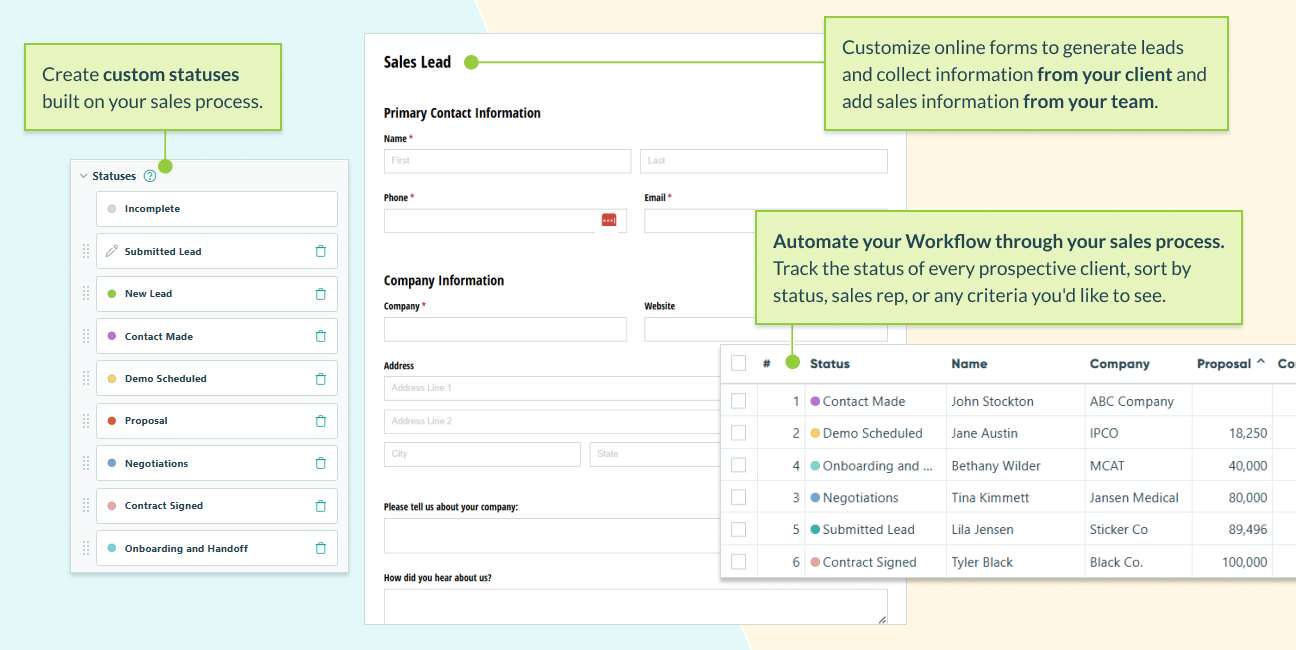Delete the Demo Scheduled status
The image size is (1296, 650).
323,378
